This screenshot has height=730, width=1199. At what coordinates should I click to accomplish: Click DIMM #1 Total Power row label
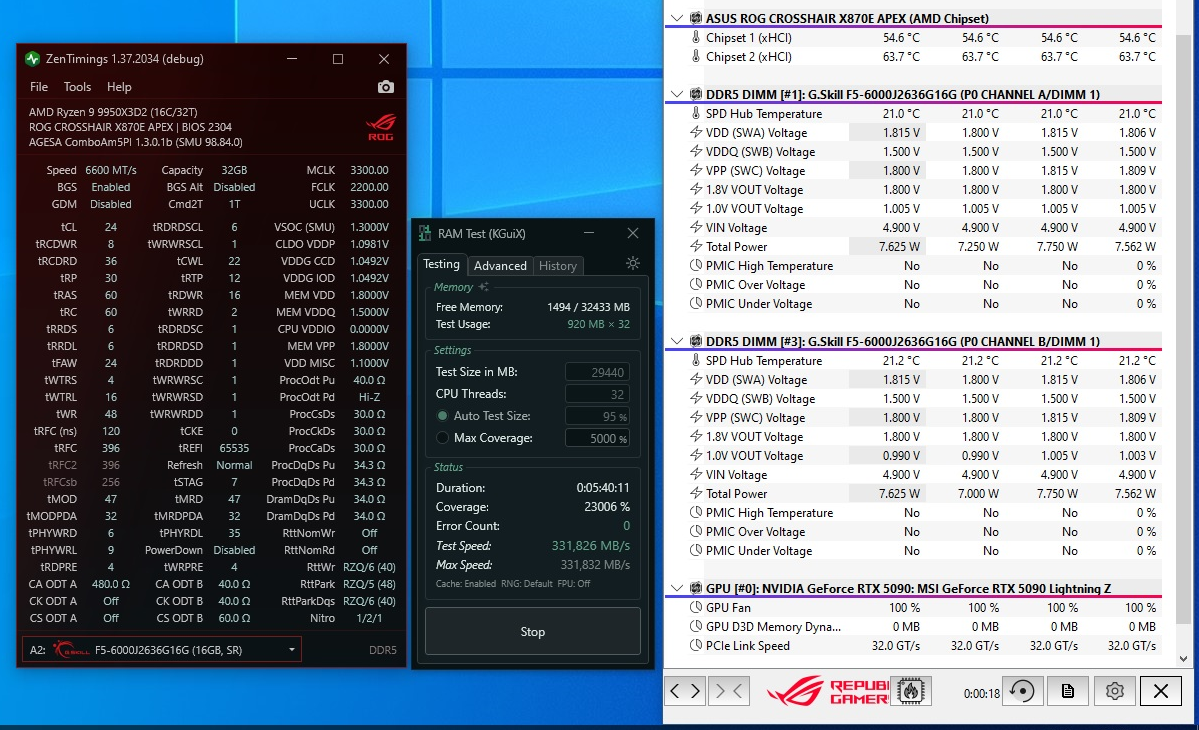pos(736,246)
